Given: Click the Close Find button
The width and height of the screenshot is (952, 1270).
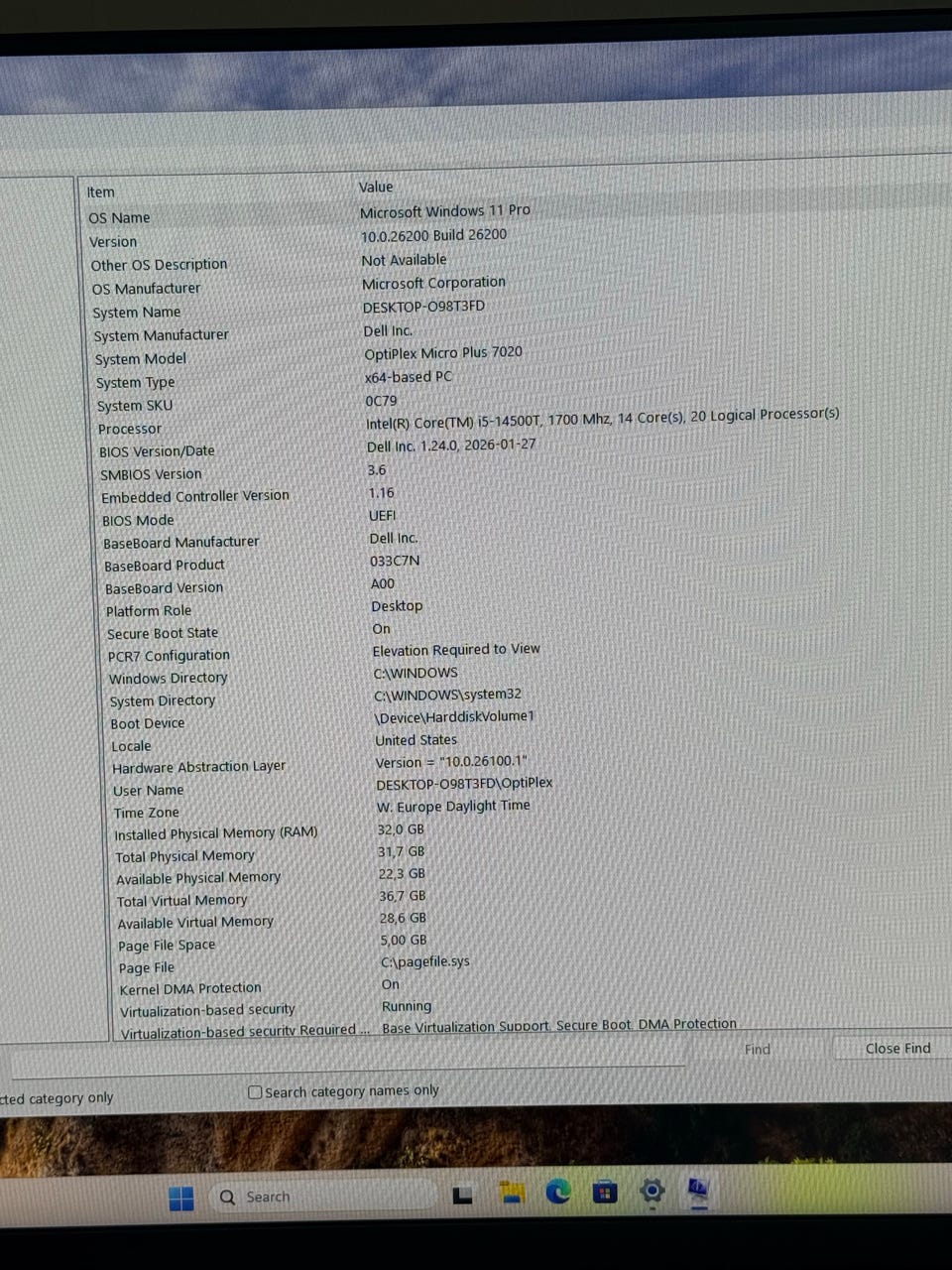Looking at the screenshot, I should 897,1048.
